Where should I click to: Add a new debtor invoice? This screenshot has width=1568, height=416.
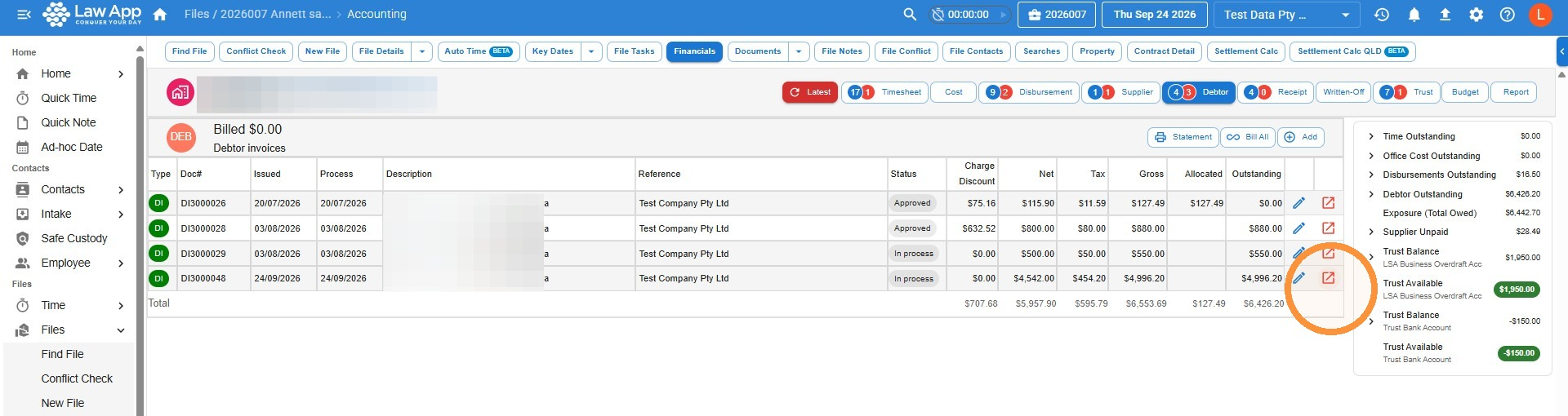point(1301,137)
